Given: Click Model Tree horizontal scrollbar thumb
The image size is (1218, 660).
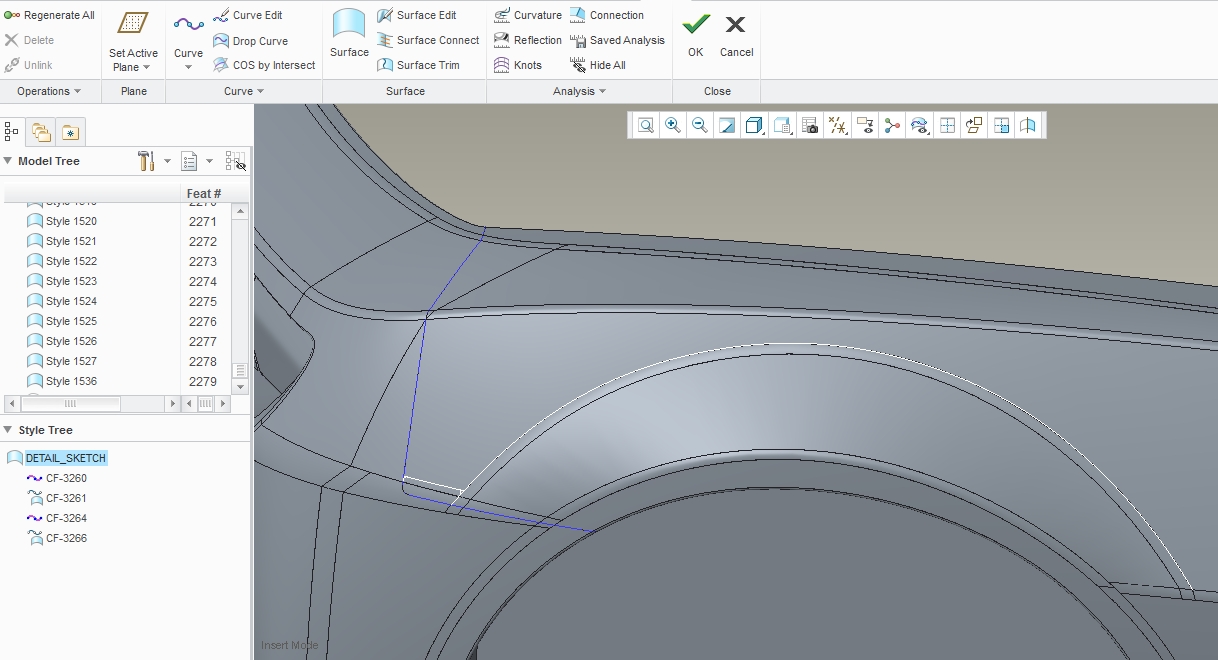Looking at the screenshot, I should tap(70, 404).
